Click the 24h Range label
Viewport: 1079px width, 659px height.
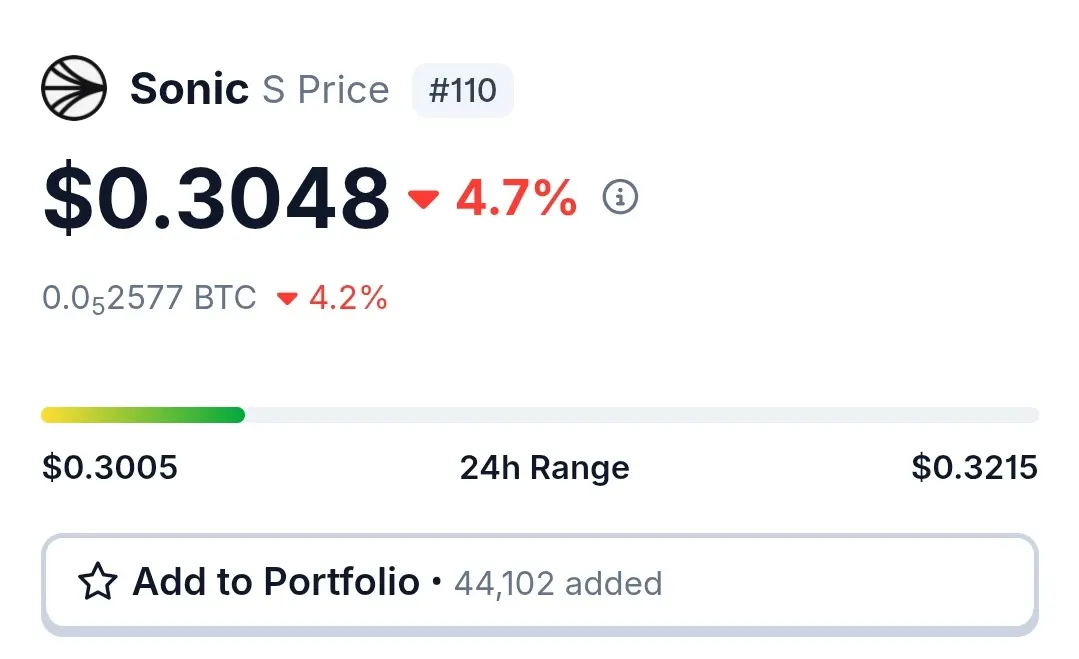544,468
